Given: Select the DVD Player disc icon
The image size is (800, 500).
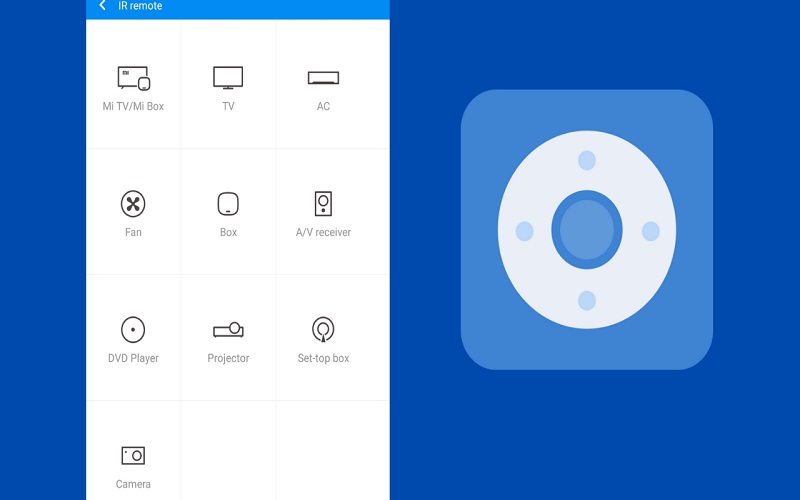Looking at the screenshot, I should [133, 330].
